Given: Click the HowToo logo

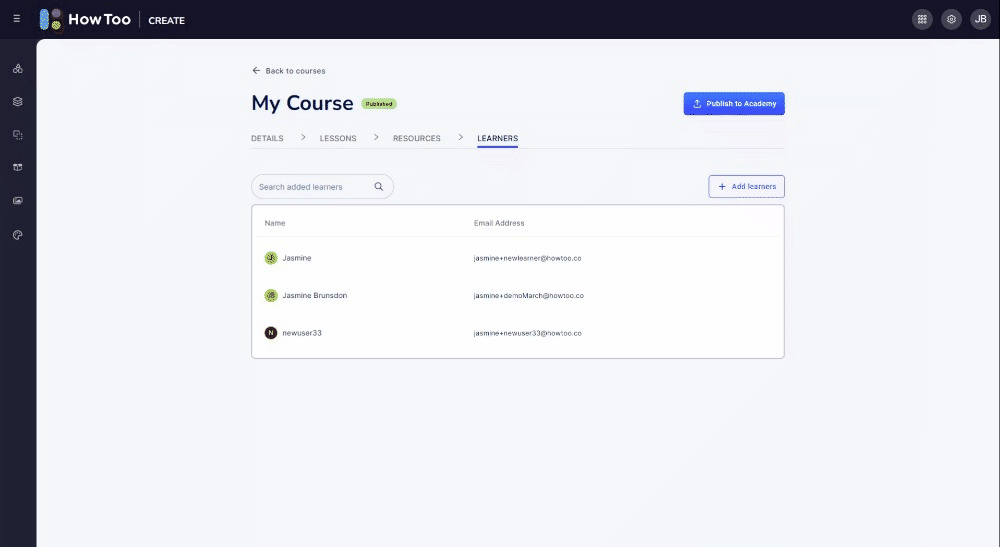Looking at the screenshot, I should pyautogui.click(x=85, y=19).
